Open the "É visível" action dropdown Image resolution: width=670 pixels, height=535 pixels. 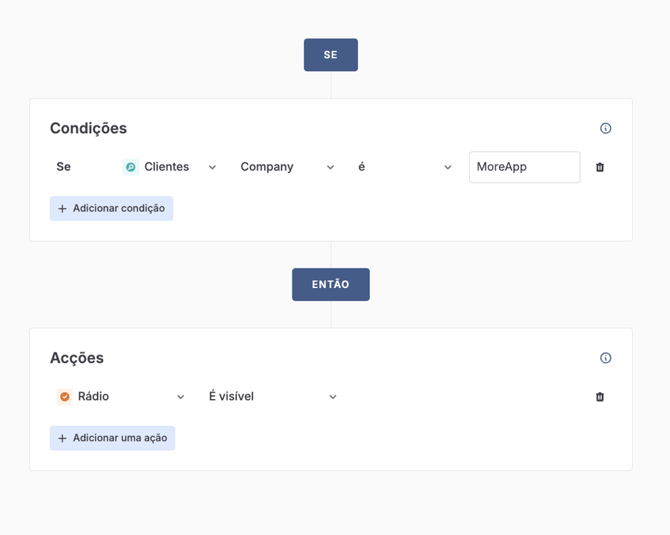(x=272, y=397)
